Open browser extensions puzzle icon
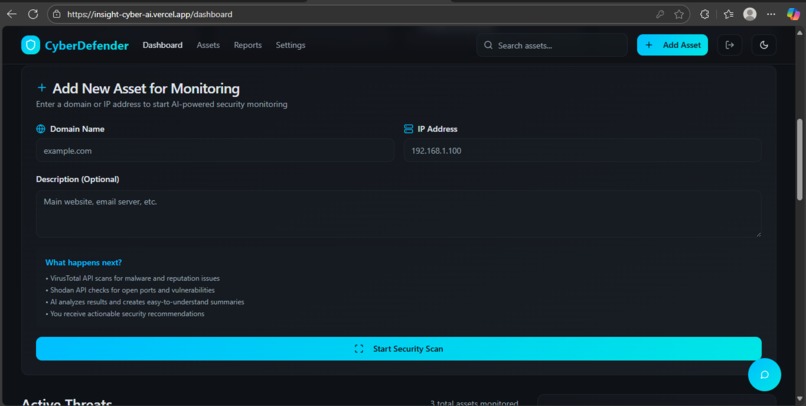 (705, 14)
